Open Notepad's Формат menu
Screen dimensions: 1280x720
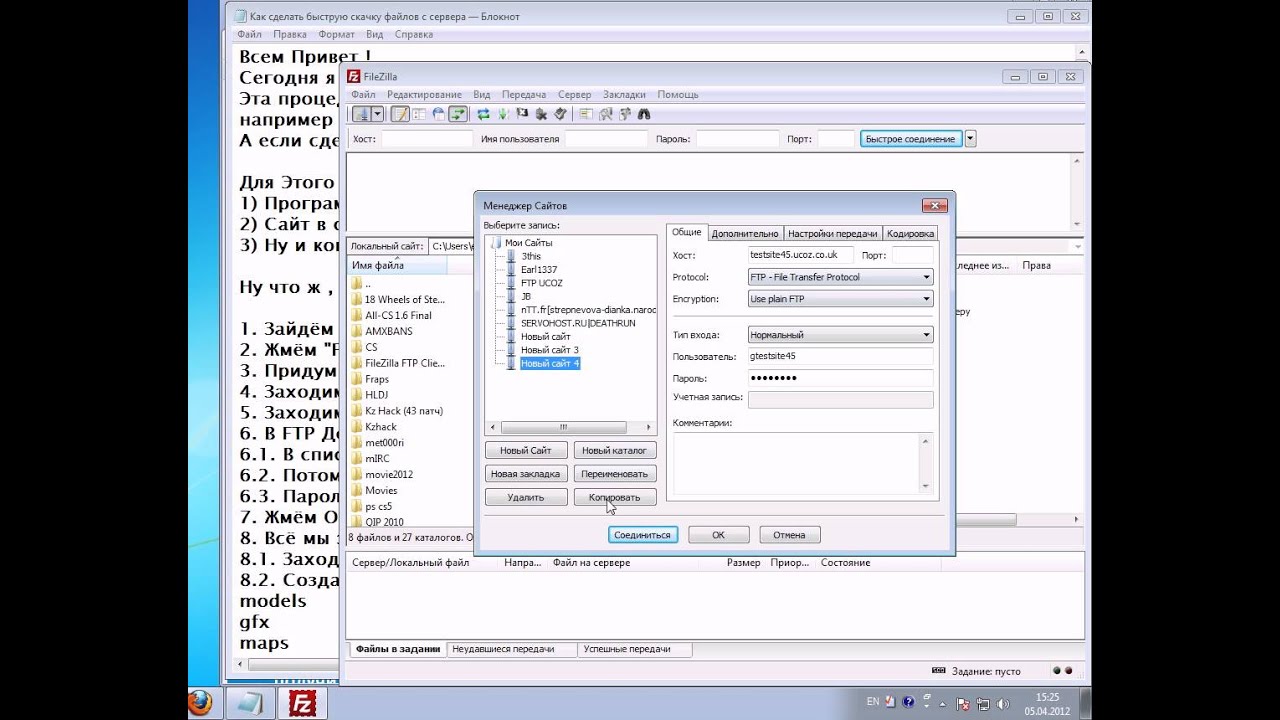(337, 34)
